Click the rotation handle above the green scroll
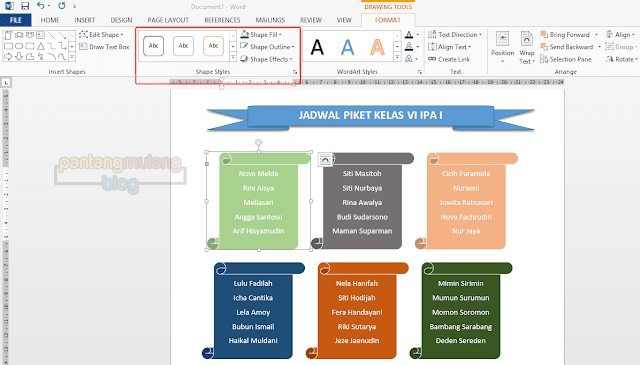 tap(258, 142)
